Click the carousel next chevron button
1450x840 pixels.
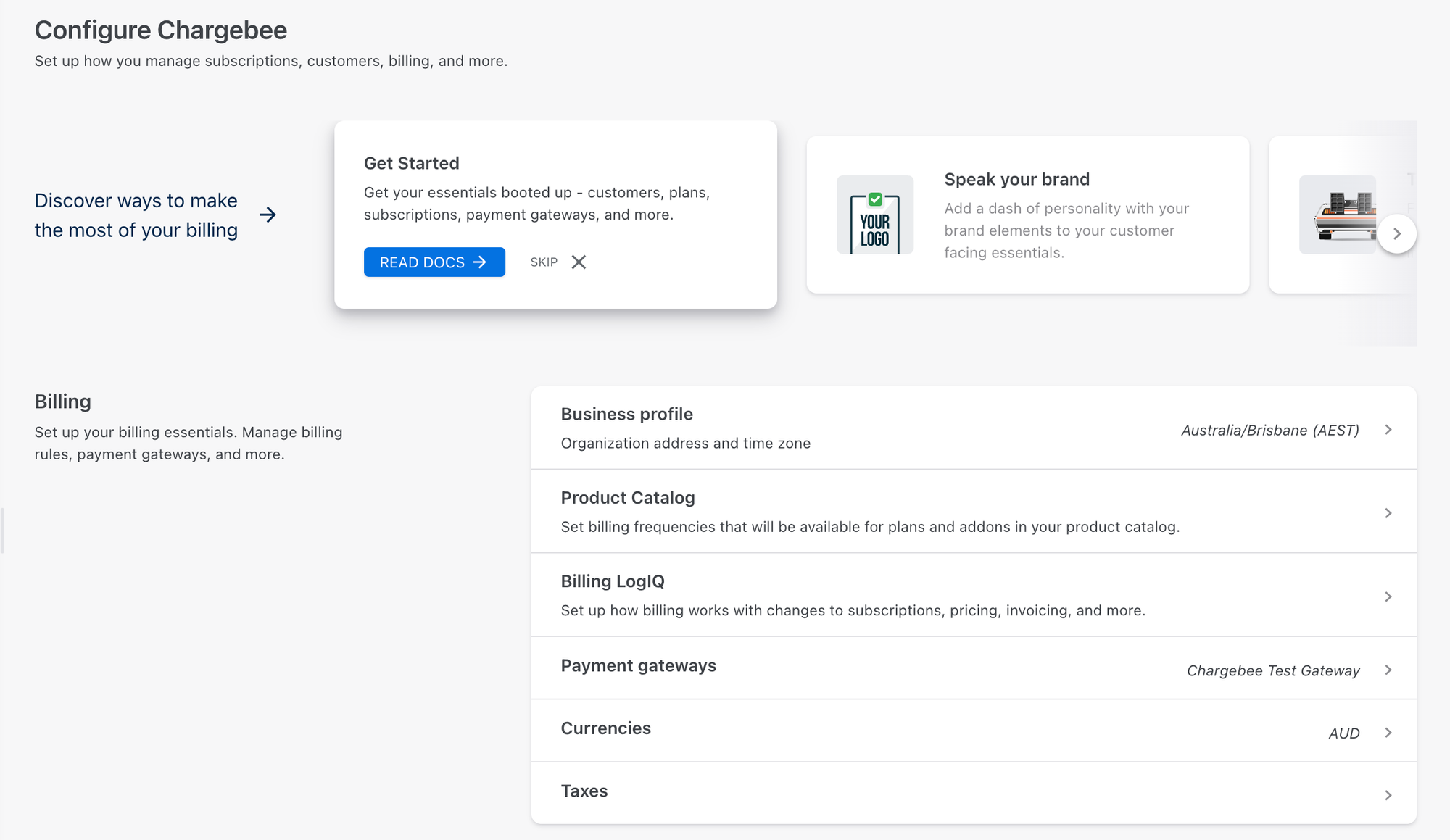(x=1396, y=233)
